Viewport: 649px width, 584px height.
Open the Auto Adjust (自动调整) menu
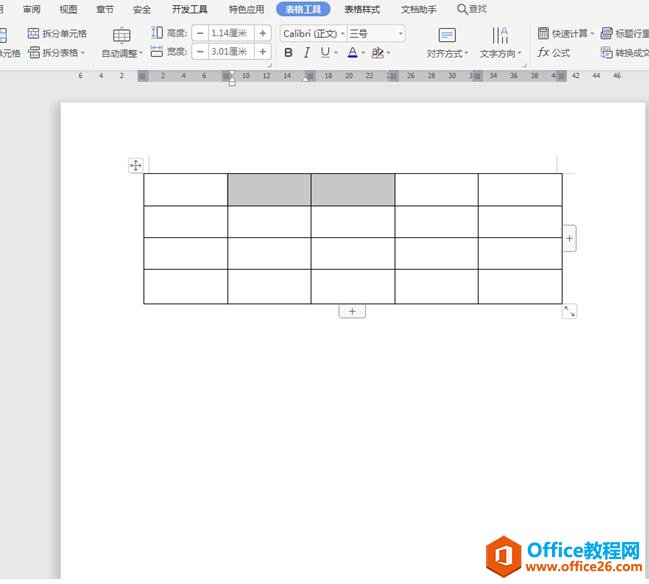coord(122,43)
